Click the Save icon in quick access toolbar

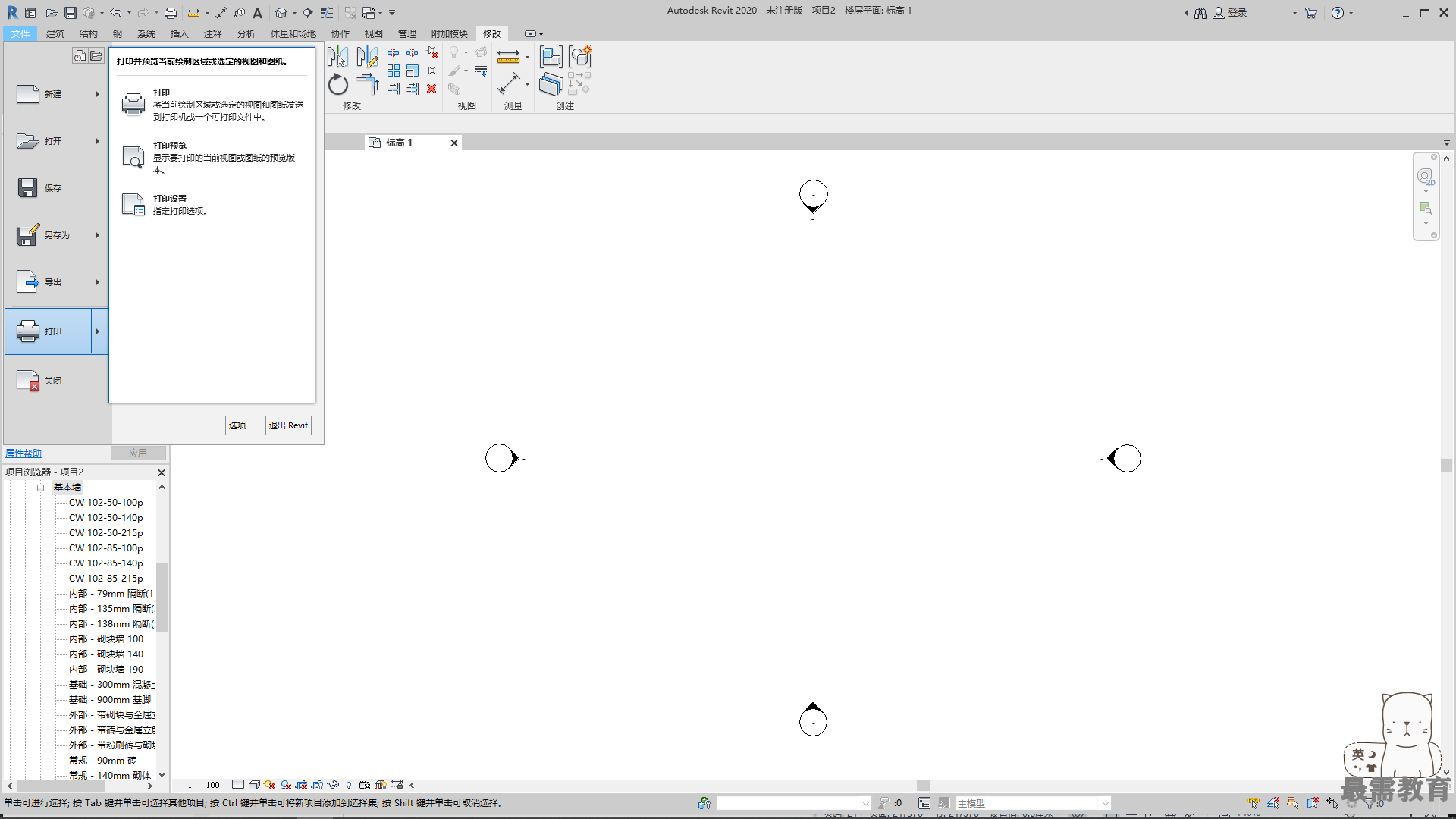70,12
